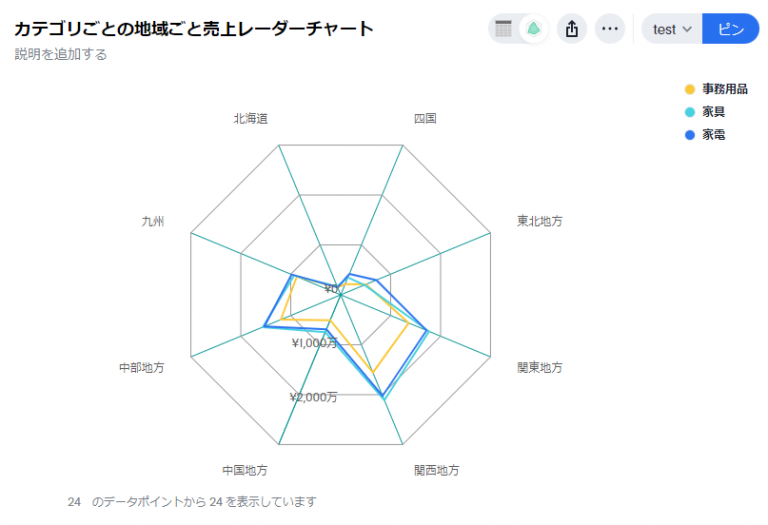Click the yellow 事務用品 legend dot
This screenshot has width=768, height=525.
(x=690, y=89)
